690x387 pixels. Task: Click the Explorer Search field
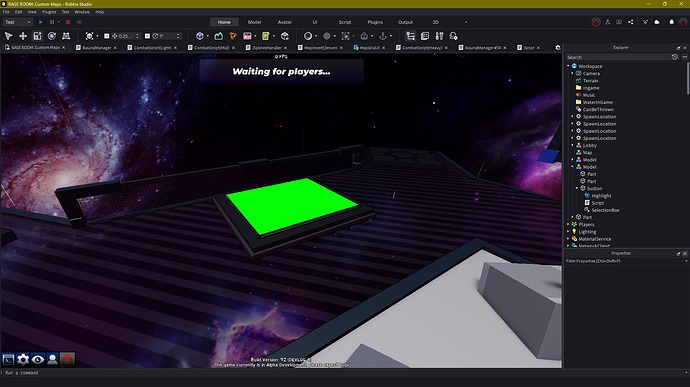tap(617, 57)
